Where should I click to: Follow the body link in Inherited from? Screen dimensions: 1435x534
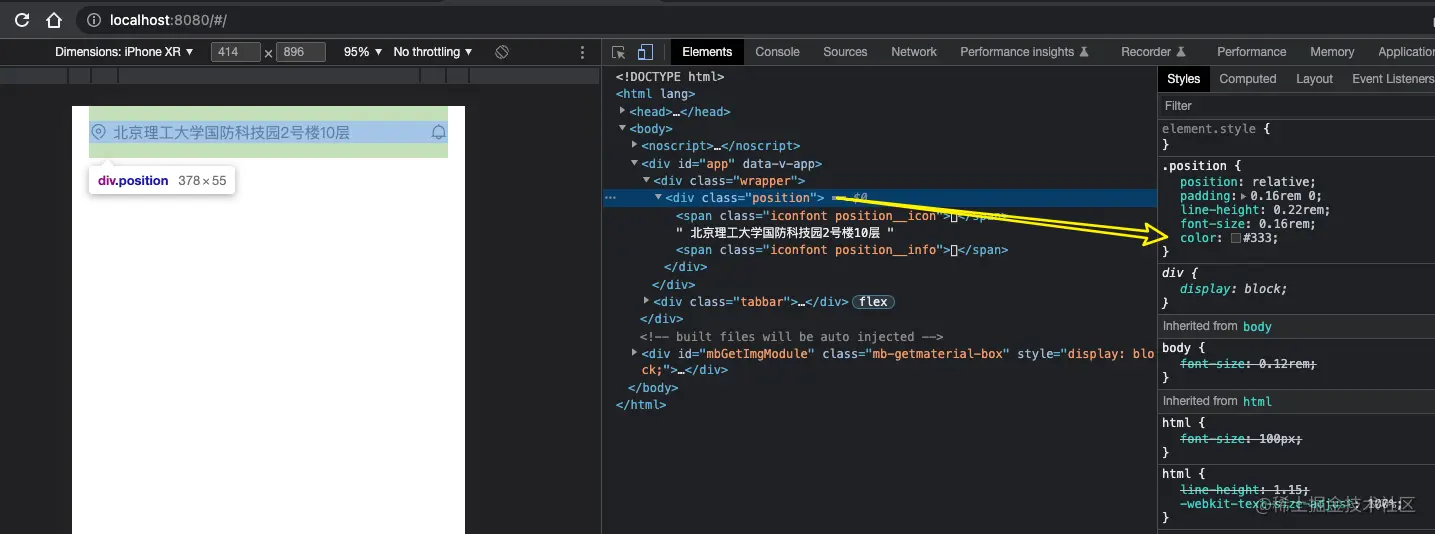(1257, 326)
